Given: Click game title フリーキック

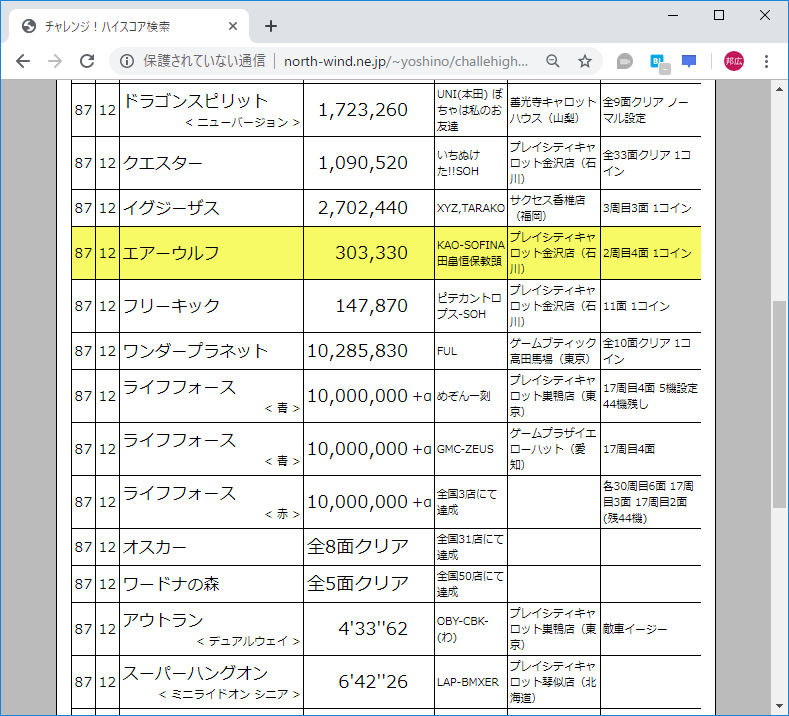Looking at the screenshot, I should tap(171, 305).
